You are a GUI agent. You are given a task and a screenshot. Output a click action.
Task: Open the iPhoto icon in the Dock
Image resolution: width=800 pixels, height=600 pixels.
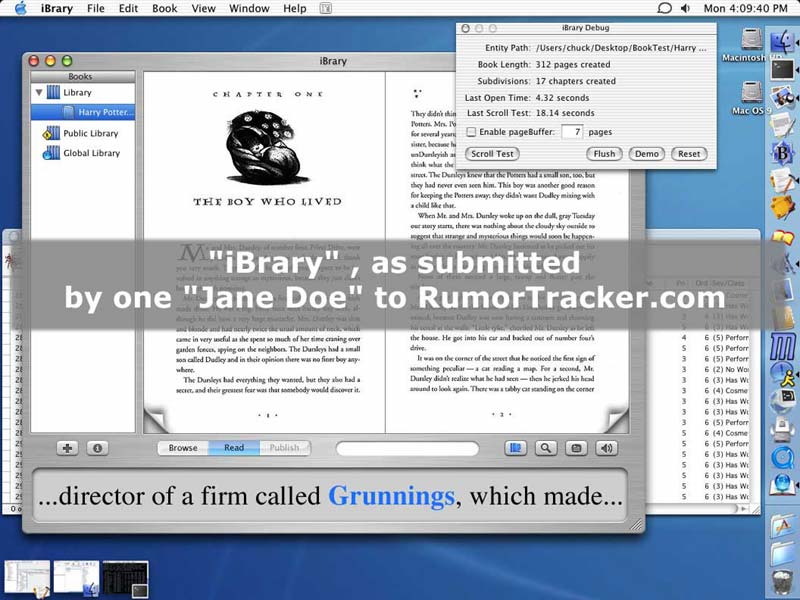783,96
